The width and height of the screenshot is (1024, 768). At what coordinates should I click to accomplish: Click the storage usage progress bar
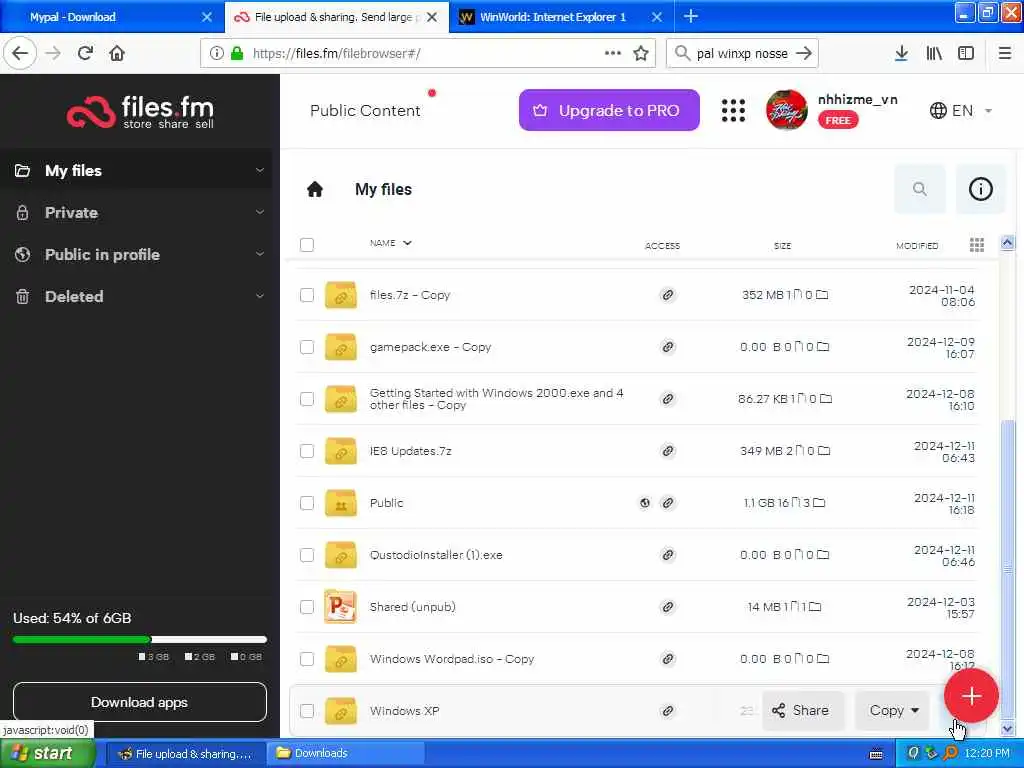(x=140, y=639)
